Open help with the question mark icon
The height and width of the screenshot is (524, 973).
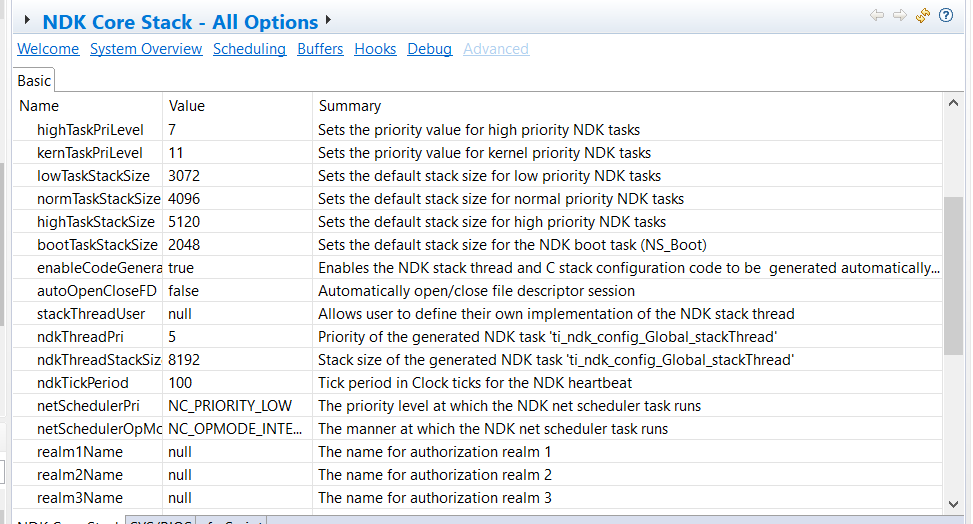tap(946, 15)
